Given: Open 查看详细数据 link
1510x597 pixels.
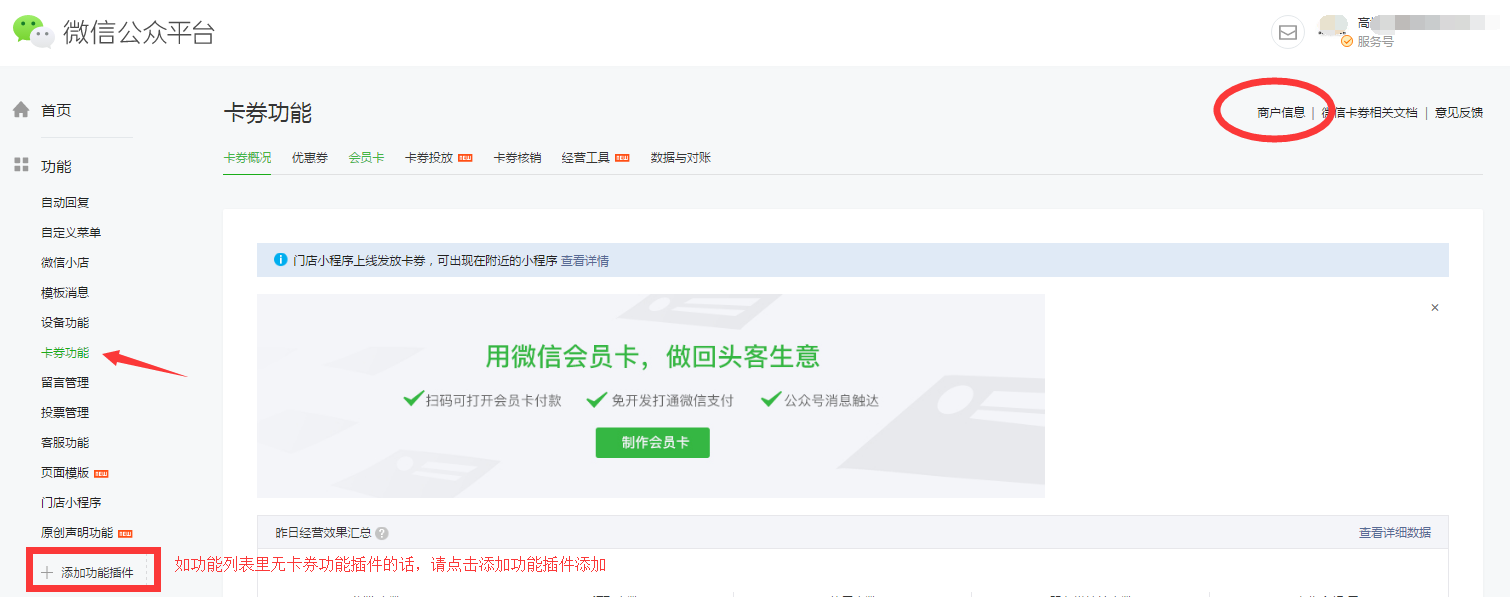Looking at the screenshot, I should click(x=1394, y=533).
